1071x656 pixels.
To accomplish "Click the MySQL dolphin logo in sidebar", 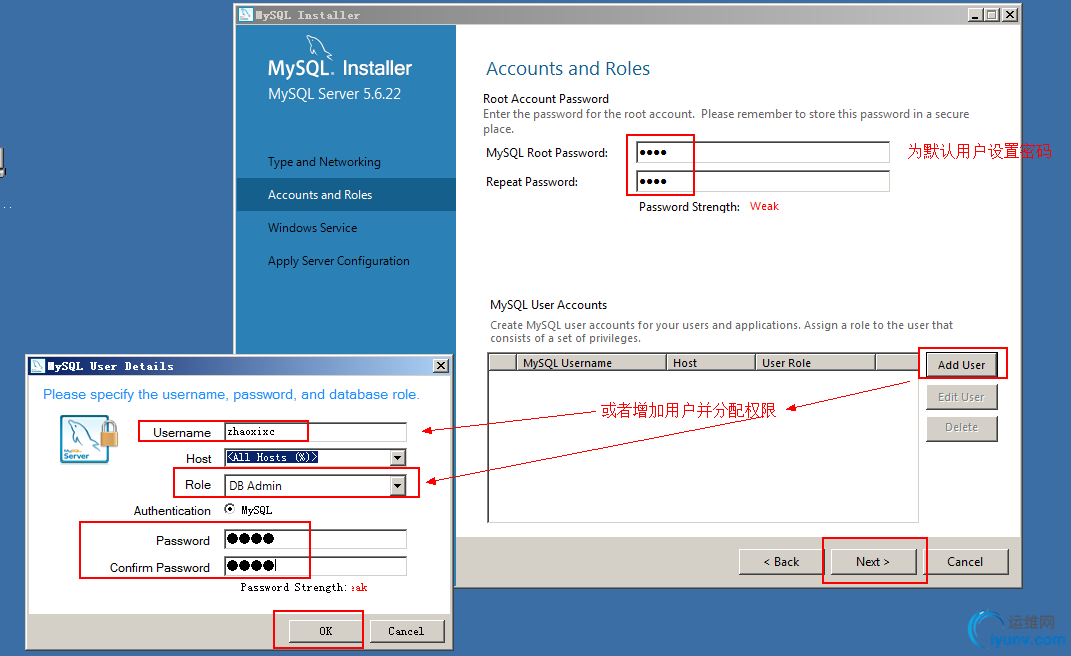I will tap(319, 47).
